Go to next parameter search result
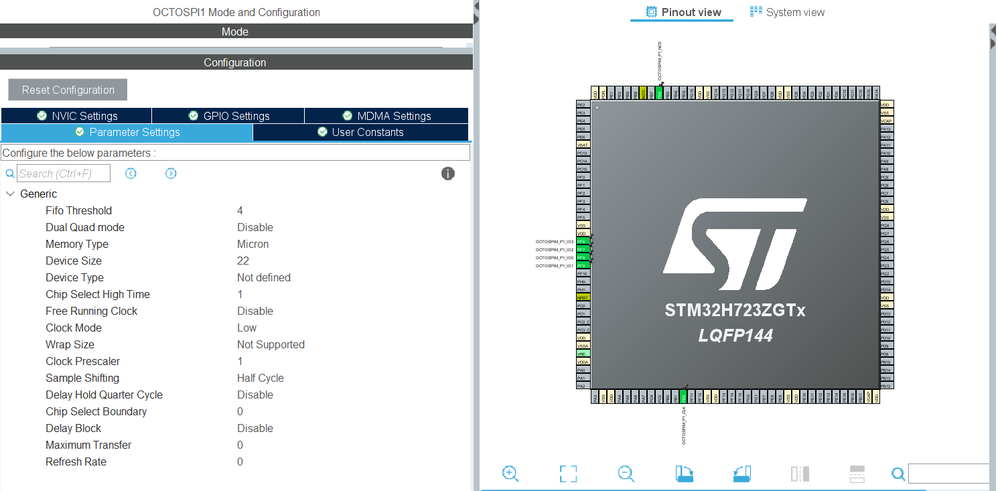This screenshot has height=491, width=998. (x=171, y=173)
